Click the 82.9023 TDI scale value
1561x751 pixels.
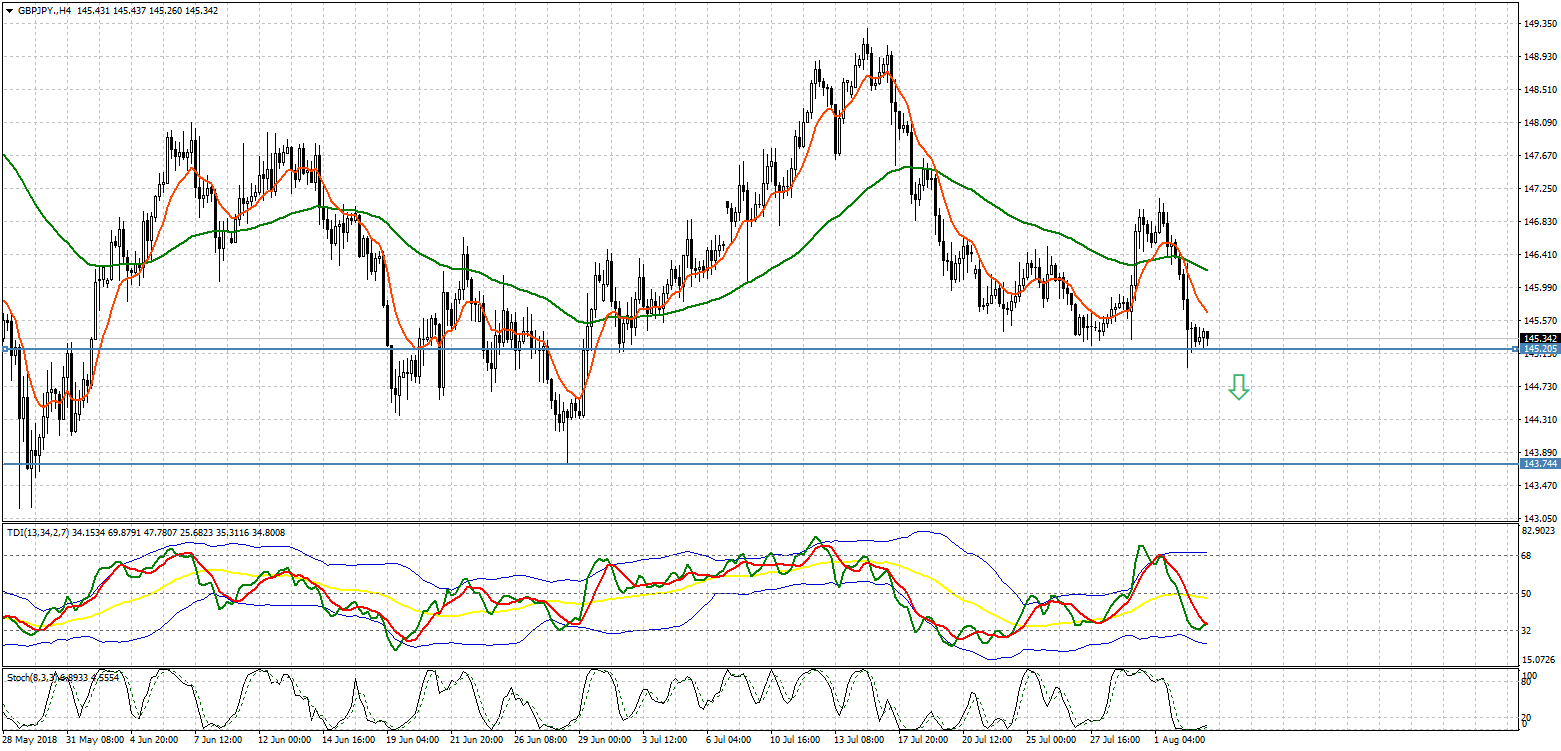click(x=1539, y=532)
